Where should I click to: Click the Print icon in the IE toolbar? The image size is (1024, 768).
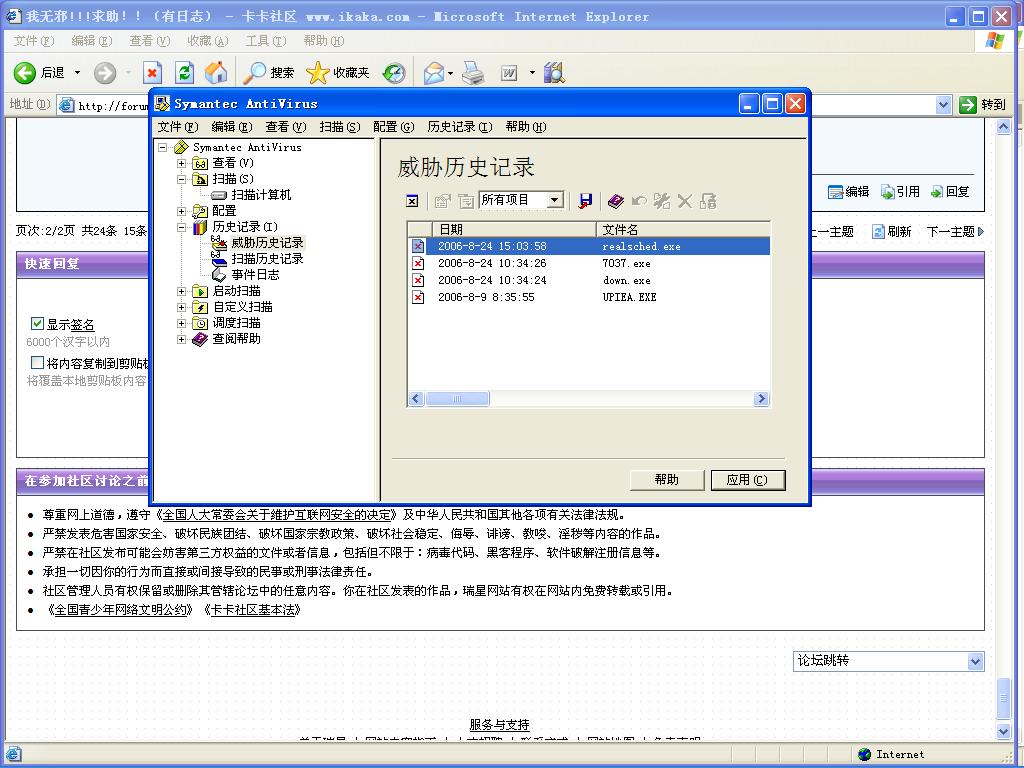[x=473, y=72]
